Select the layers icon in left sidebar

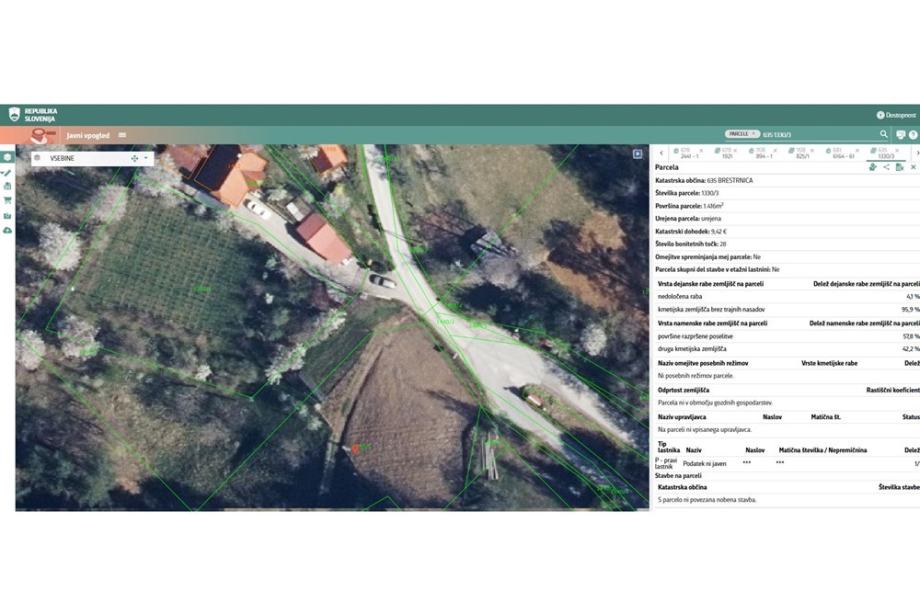(7, 157)
